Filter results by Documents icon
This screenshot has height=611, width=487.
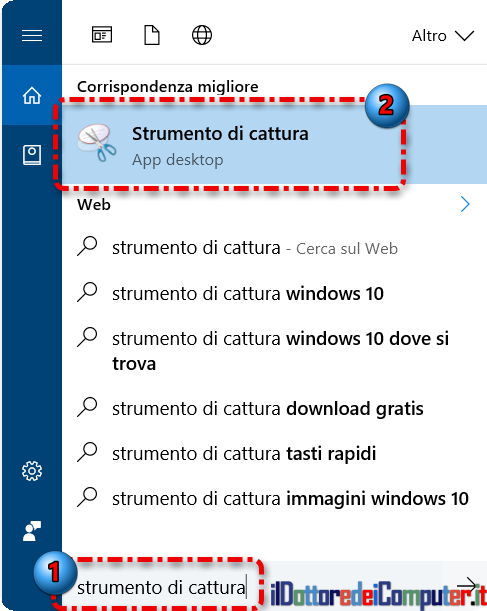(x=152, y=35)
